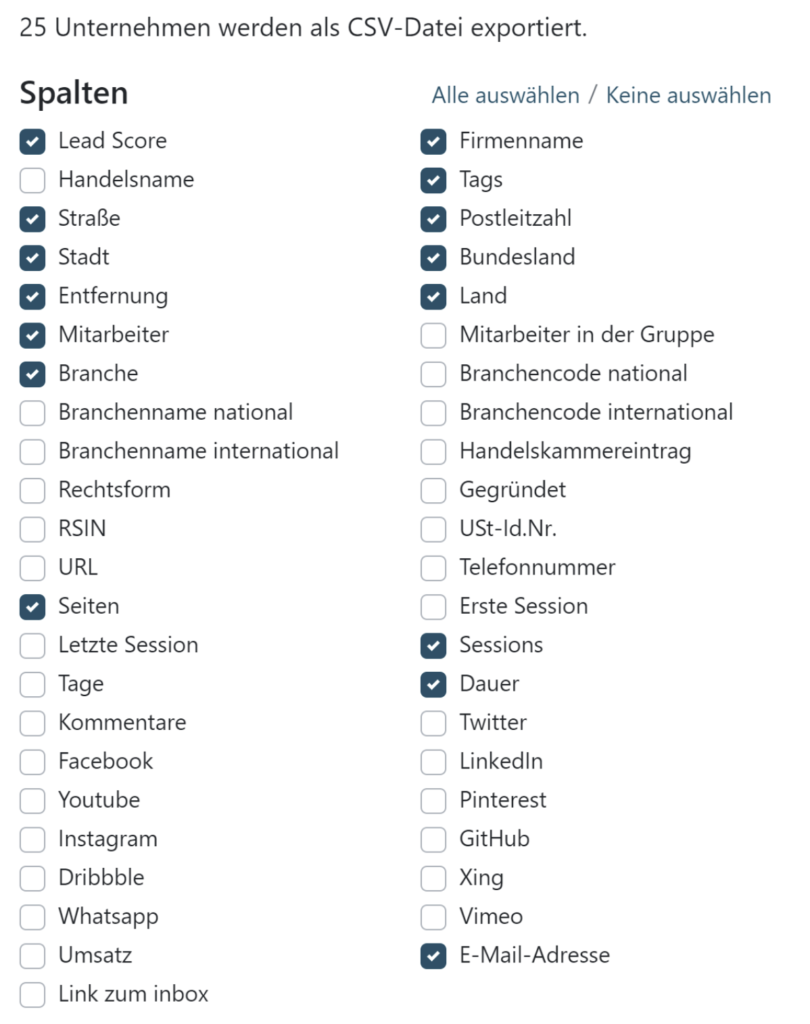This screenshot has height=1024, width=810.
Task: Enable the Letzte Session checkbox
Action: click(33, 646)
